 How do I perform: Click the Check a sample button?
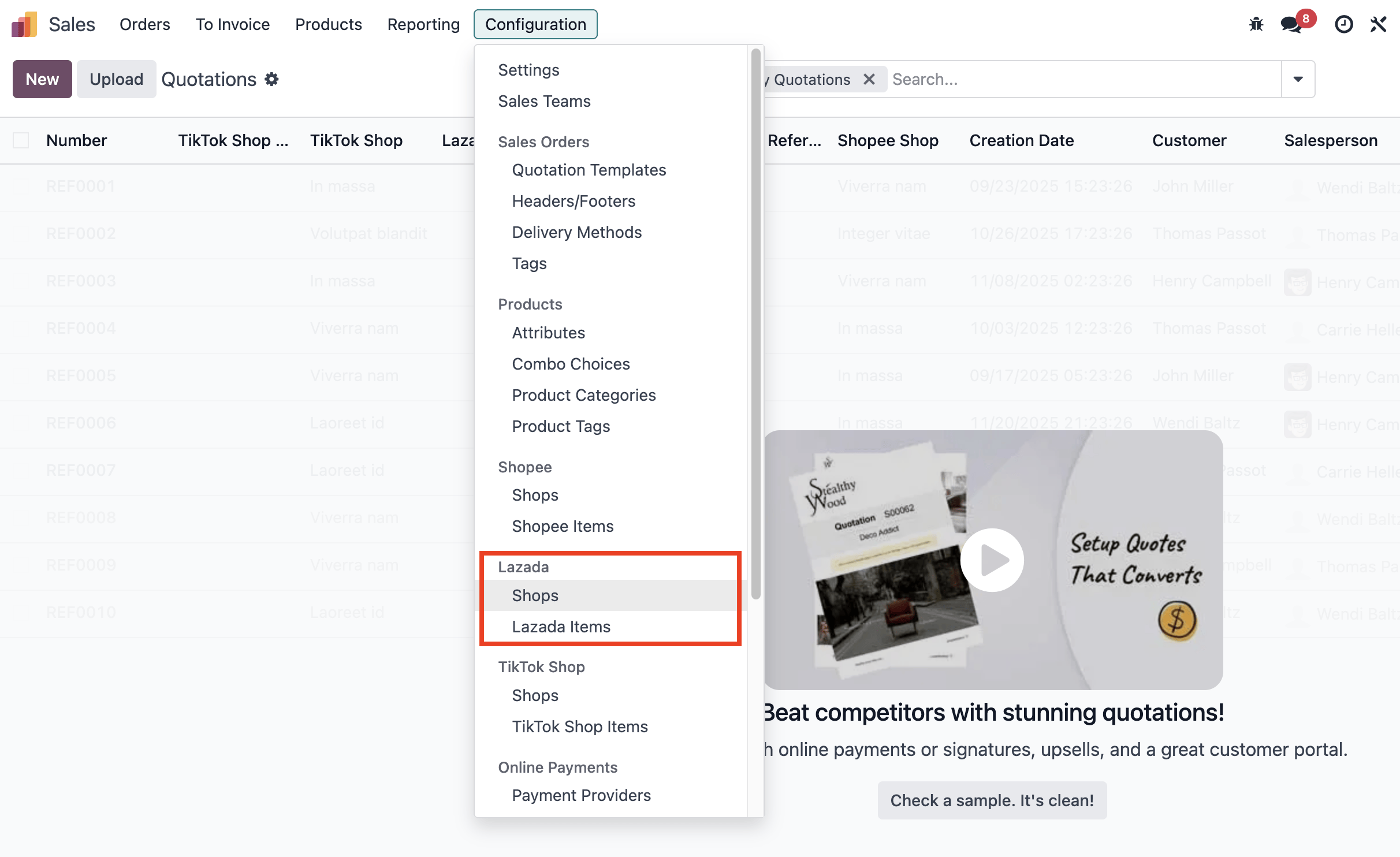pyautogui.click(x=992, y=800)
